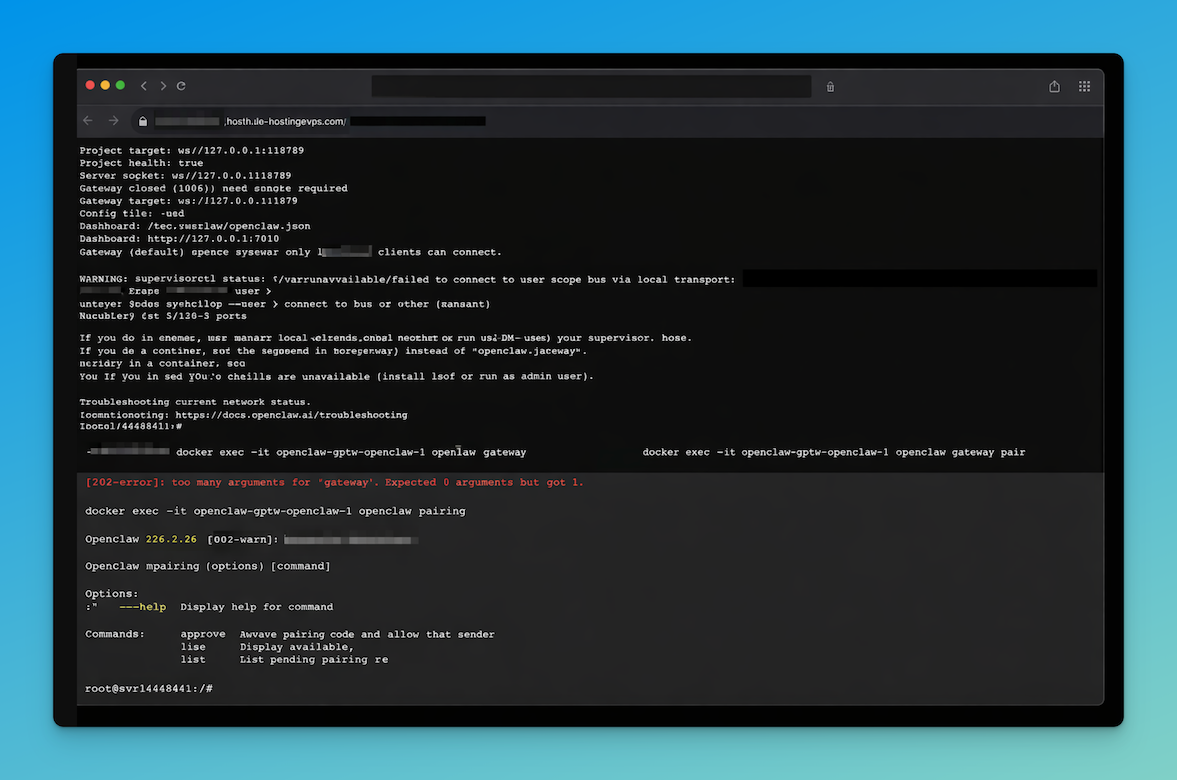Click the padlock icon in the address bar
This screenshot has height=780, width=1177.
click(142, 120)
